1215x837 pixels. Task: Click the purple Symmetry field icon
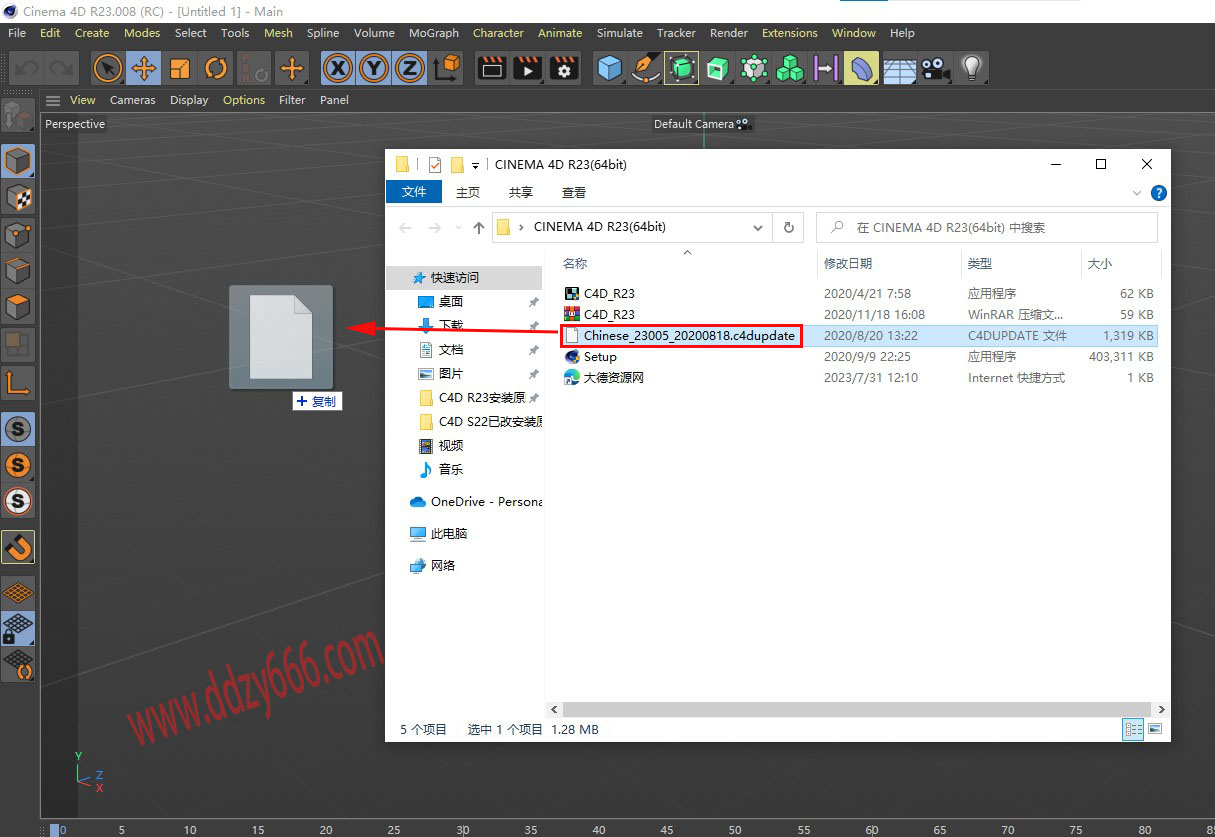point(825,68)
